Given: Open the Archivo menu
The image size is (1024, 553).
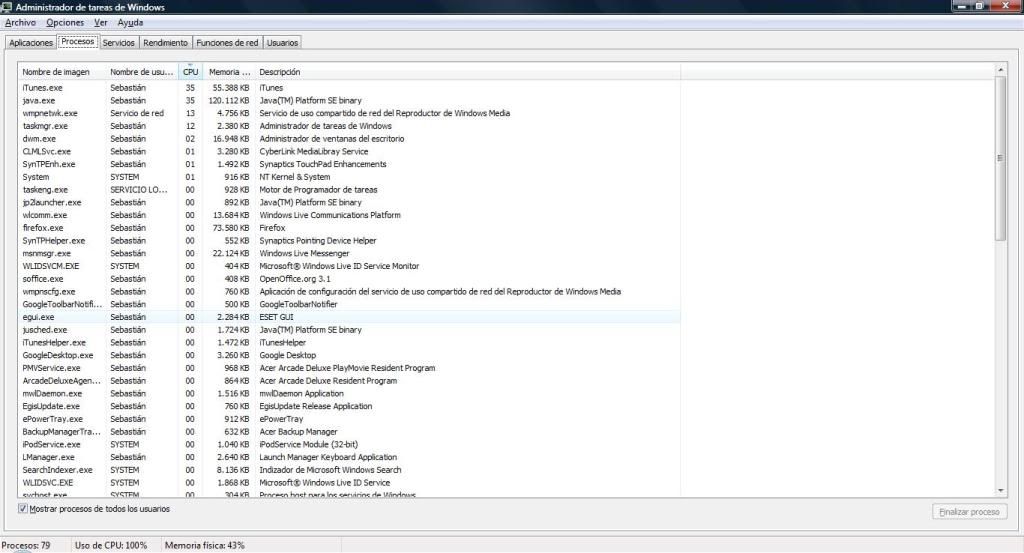Looking at the screenshot, I should [20, 22].
